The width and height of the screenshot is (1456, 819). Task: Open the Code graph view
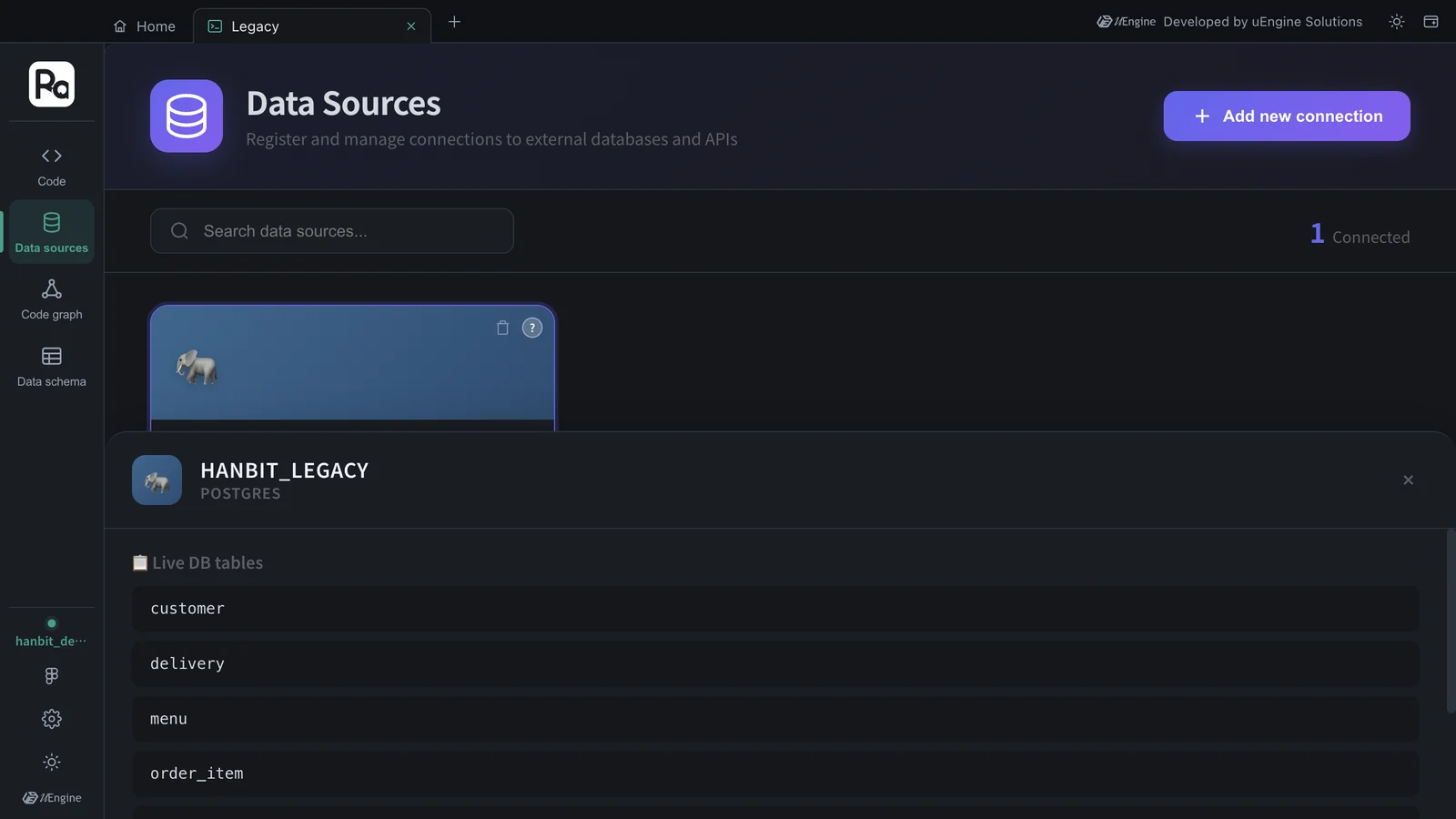pos(52,299)
